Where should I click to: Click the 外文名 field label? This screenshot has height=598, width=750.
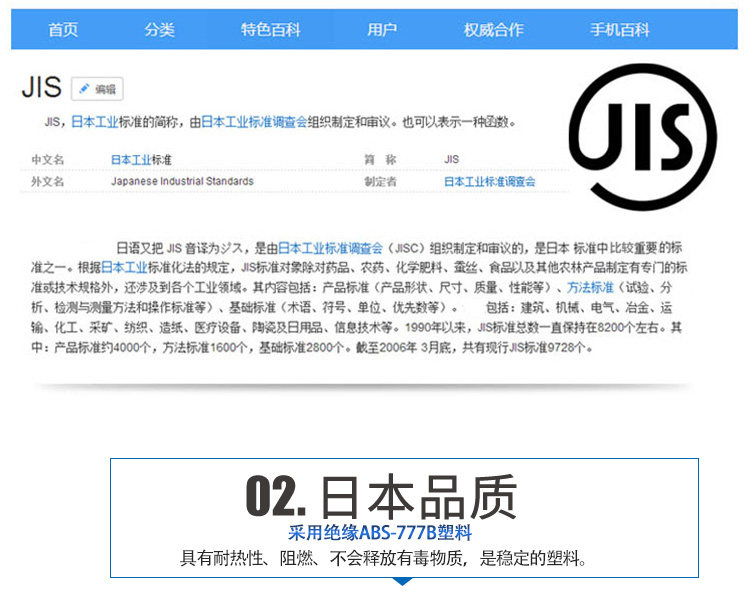pyautogui.click(x=47, y=181)
